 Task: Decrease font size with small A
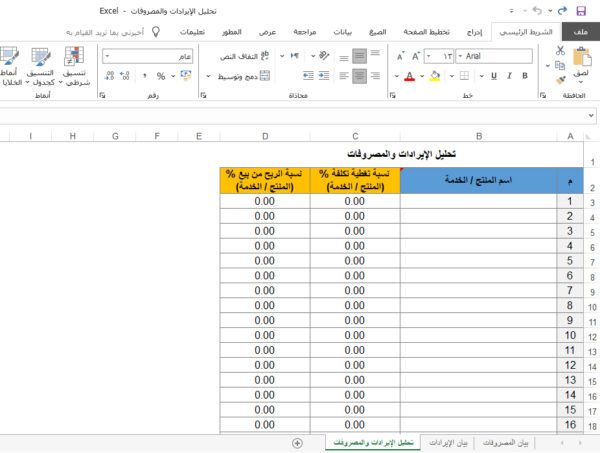(x=400, y=57)
